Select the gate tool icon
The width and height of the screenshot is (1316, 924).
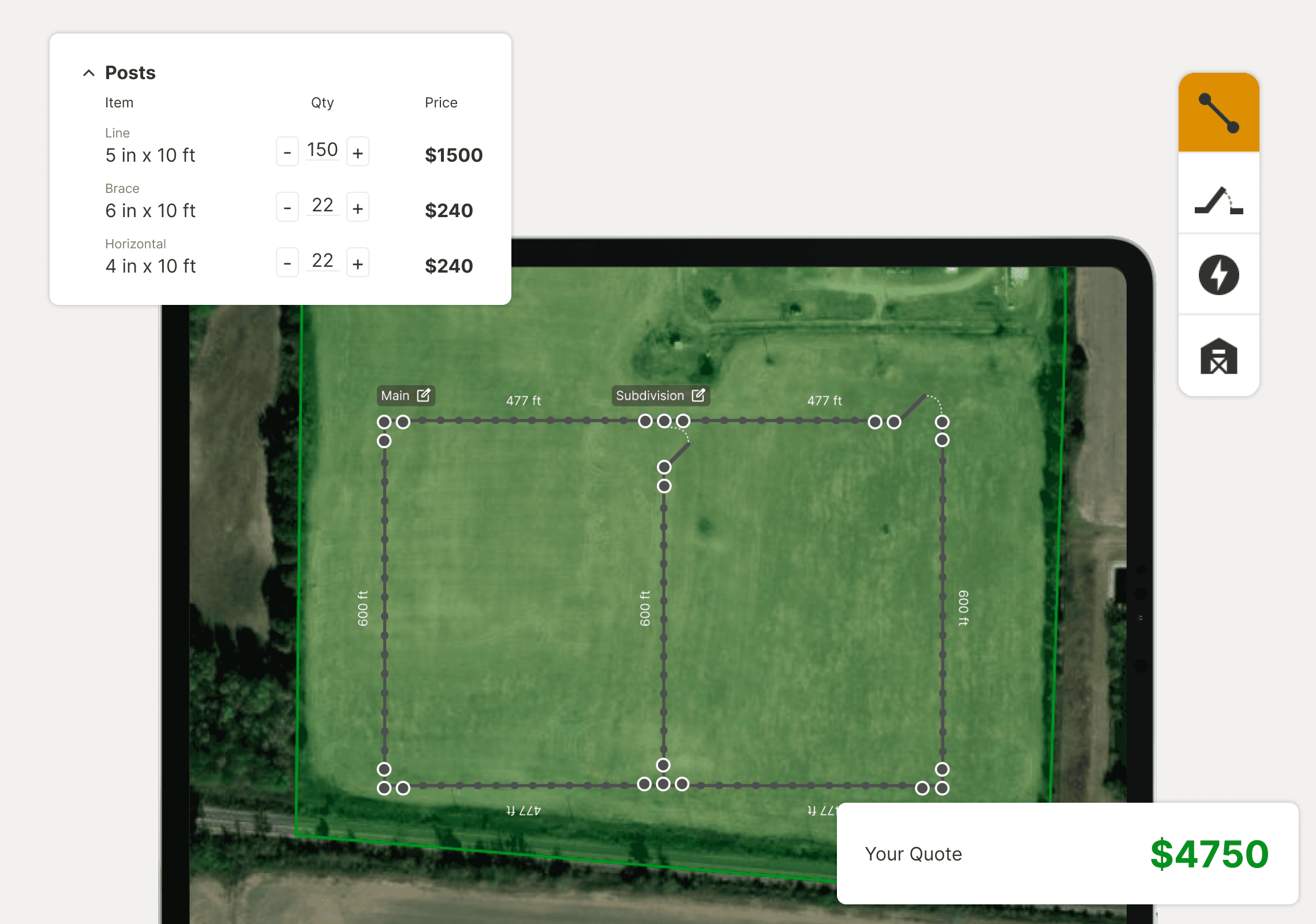click(1218, 201)
